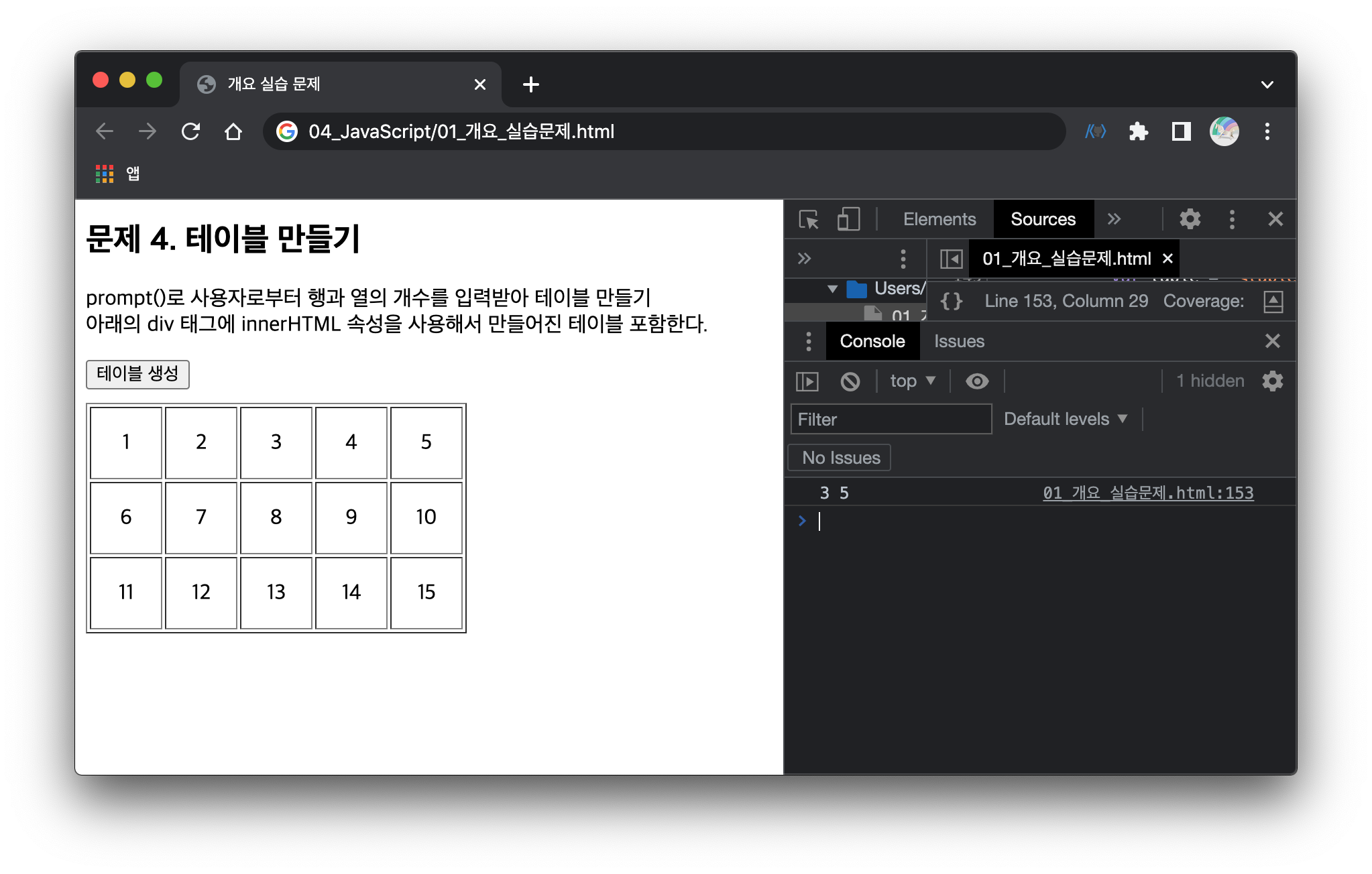Switch to the Elements tab
1372x874 pixels.
pyautogui.click(x=939, y=219)
